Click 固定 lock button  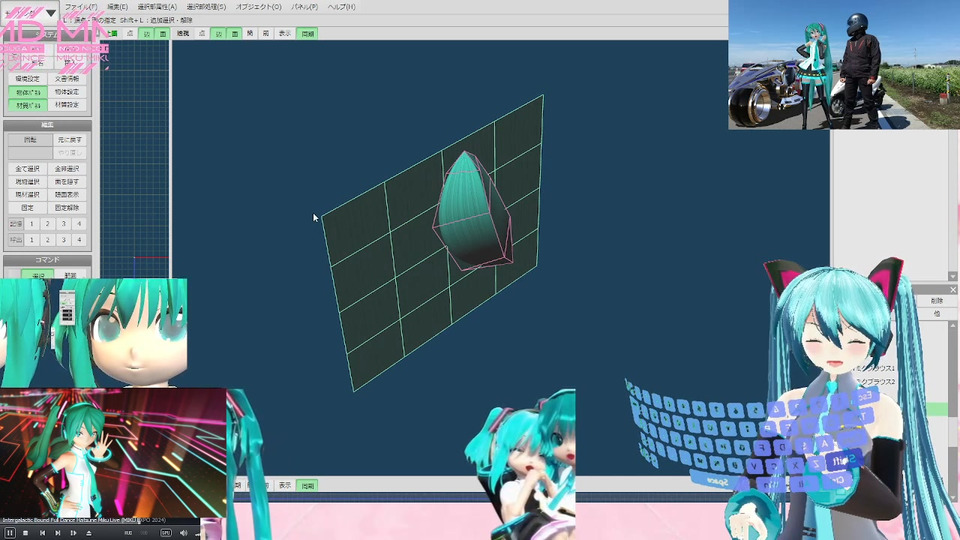coord(28,208)
